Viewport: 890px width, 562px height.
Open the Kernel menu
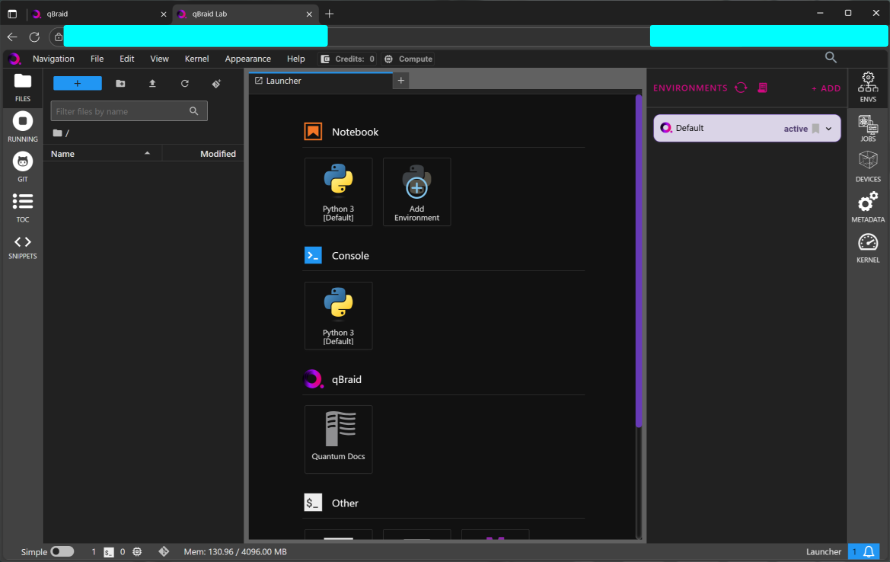(x=197, y=58)
